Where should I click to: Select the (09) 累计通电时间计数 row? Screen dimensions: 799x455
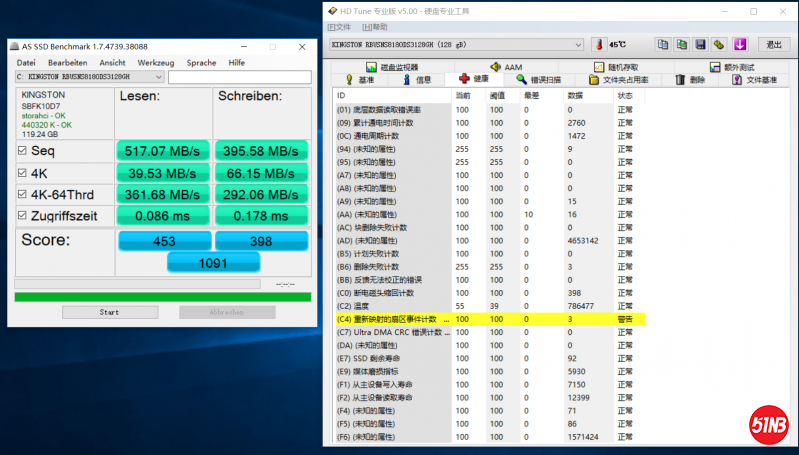tap(490, 123)
